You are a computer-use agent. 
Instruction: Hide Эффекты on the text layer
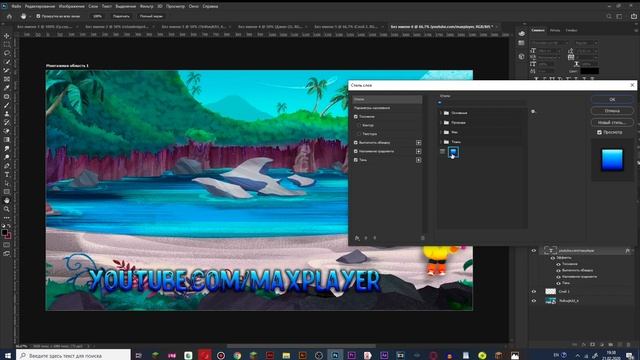point(553,258)
